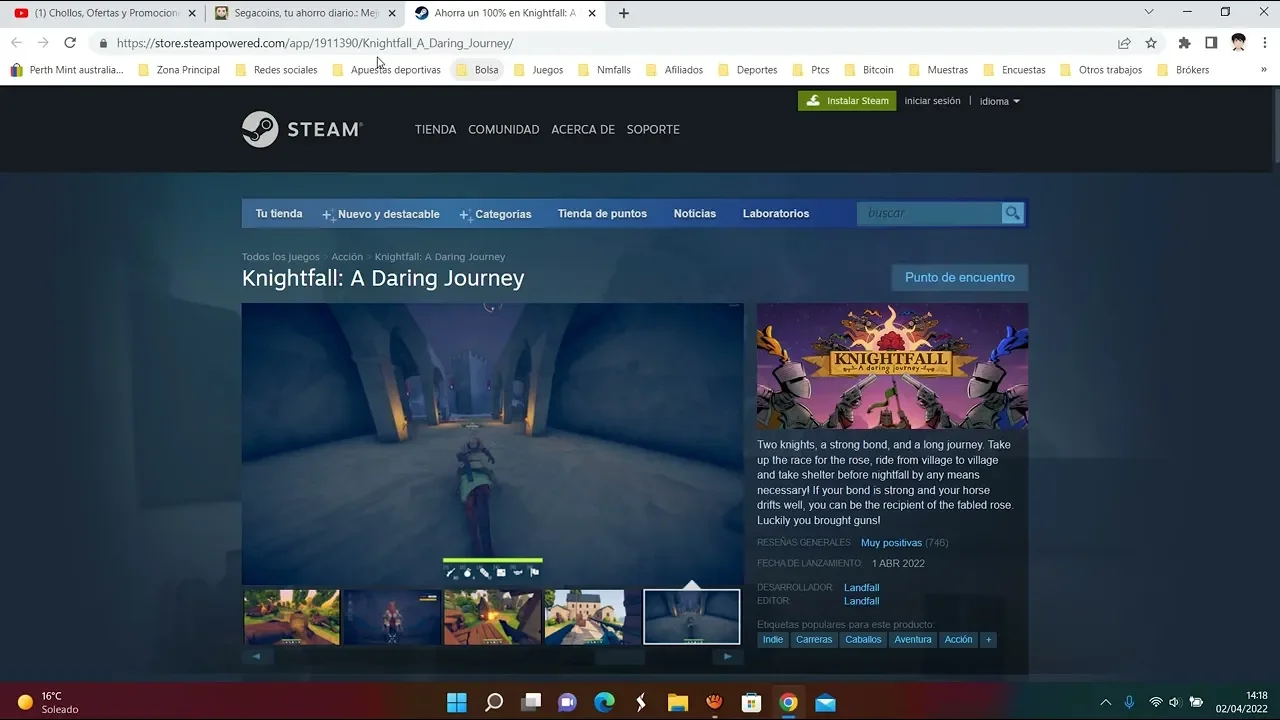Open the Redes sociales bookmark folder

tap(276, 70)
